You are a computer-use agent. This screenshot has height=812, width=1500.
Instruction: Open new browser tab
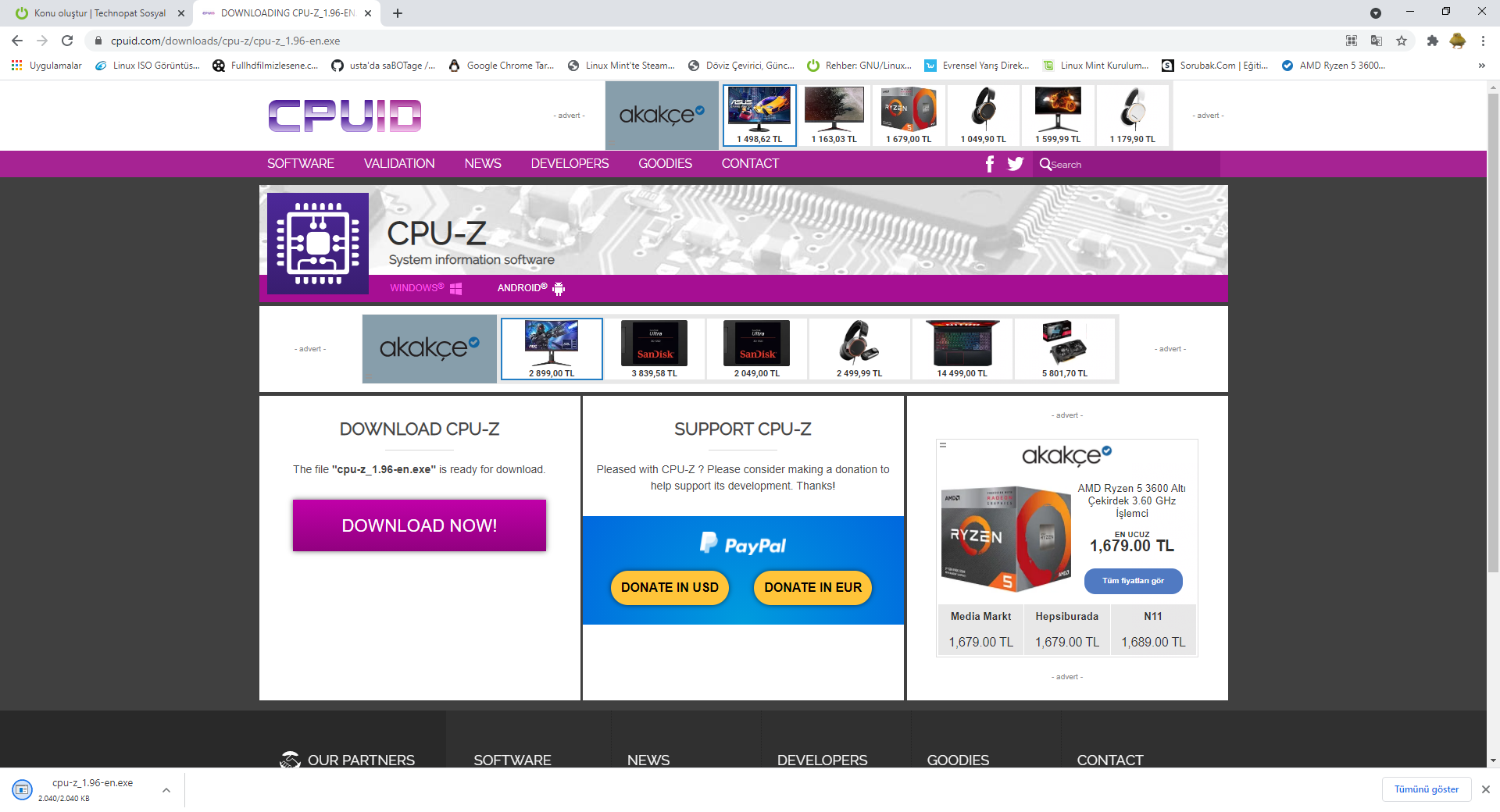(x=398, y=13)
